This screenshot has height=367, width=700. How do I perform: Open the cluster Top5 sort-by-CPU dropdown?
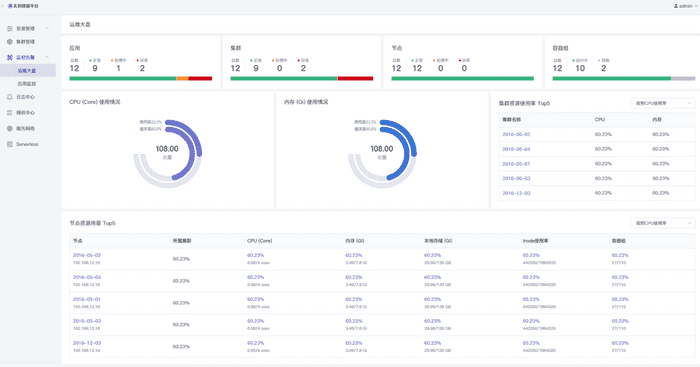pyautogui.click(x=662, y=103)
